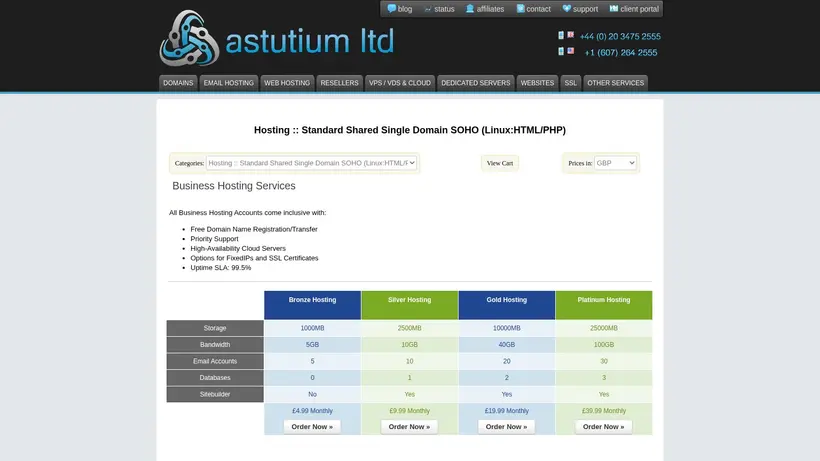The height and width of the screenshot is (461, 820).
Task: Click the page title Hosting :: Standard Shared heading
Action: click(x=410, y=130)
